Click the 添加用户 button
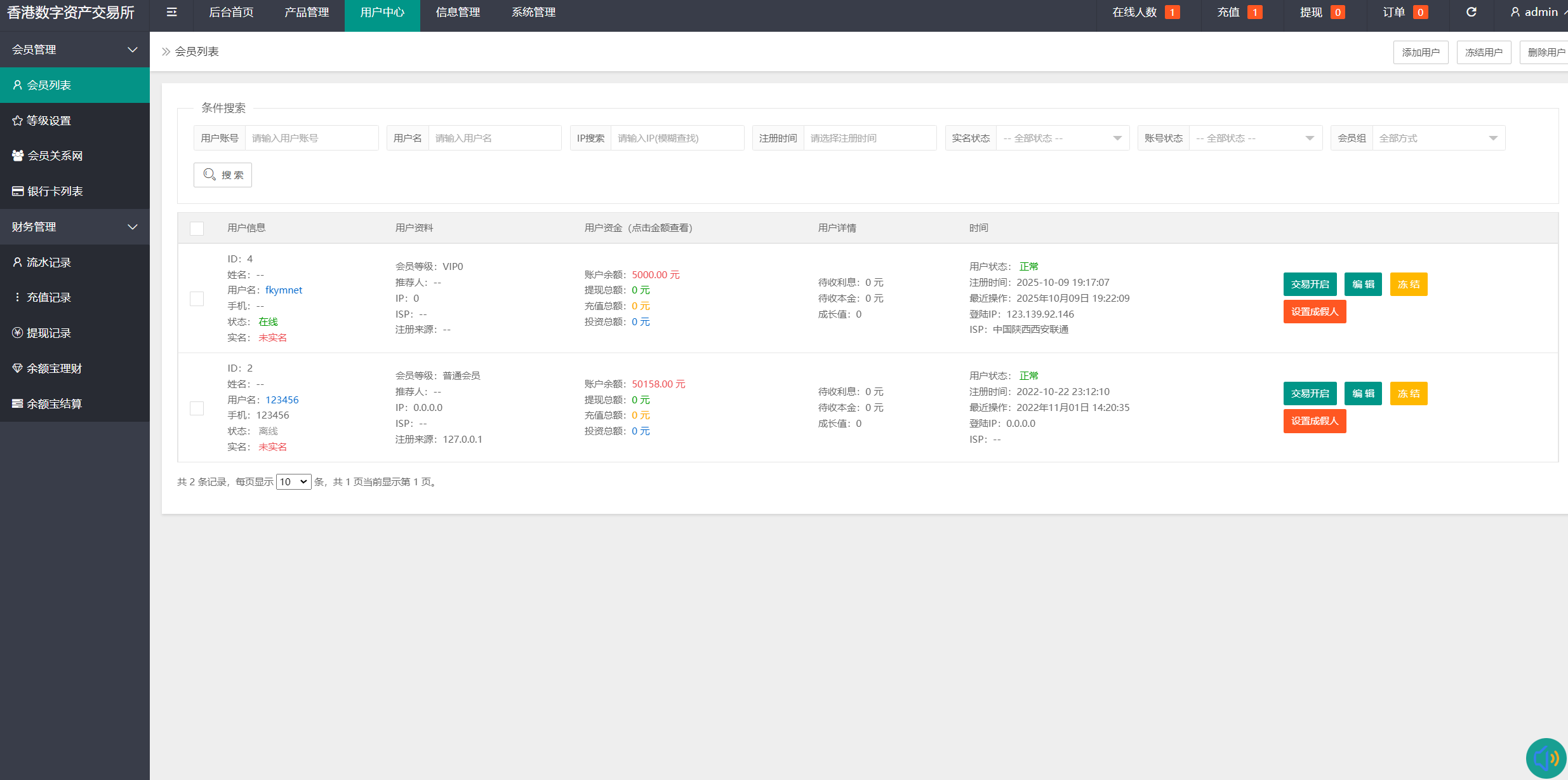Screen dimensions: 1568x780 [x=1420, y=52]
